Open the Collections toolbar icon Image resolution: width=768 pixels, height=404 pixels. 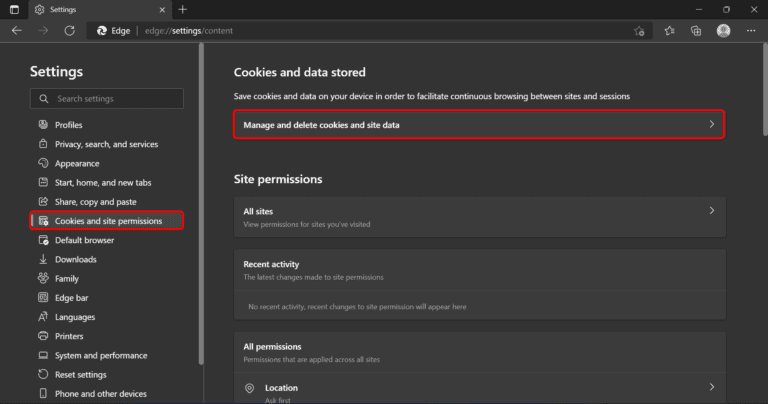pyautogui.click(x=696, y=31)
